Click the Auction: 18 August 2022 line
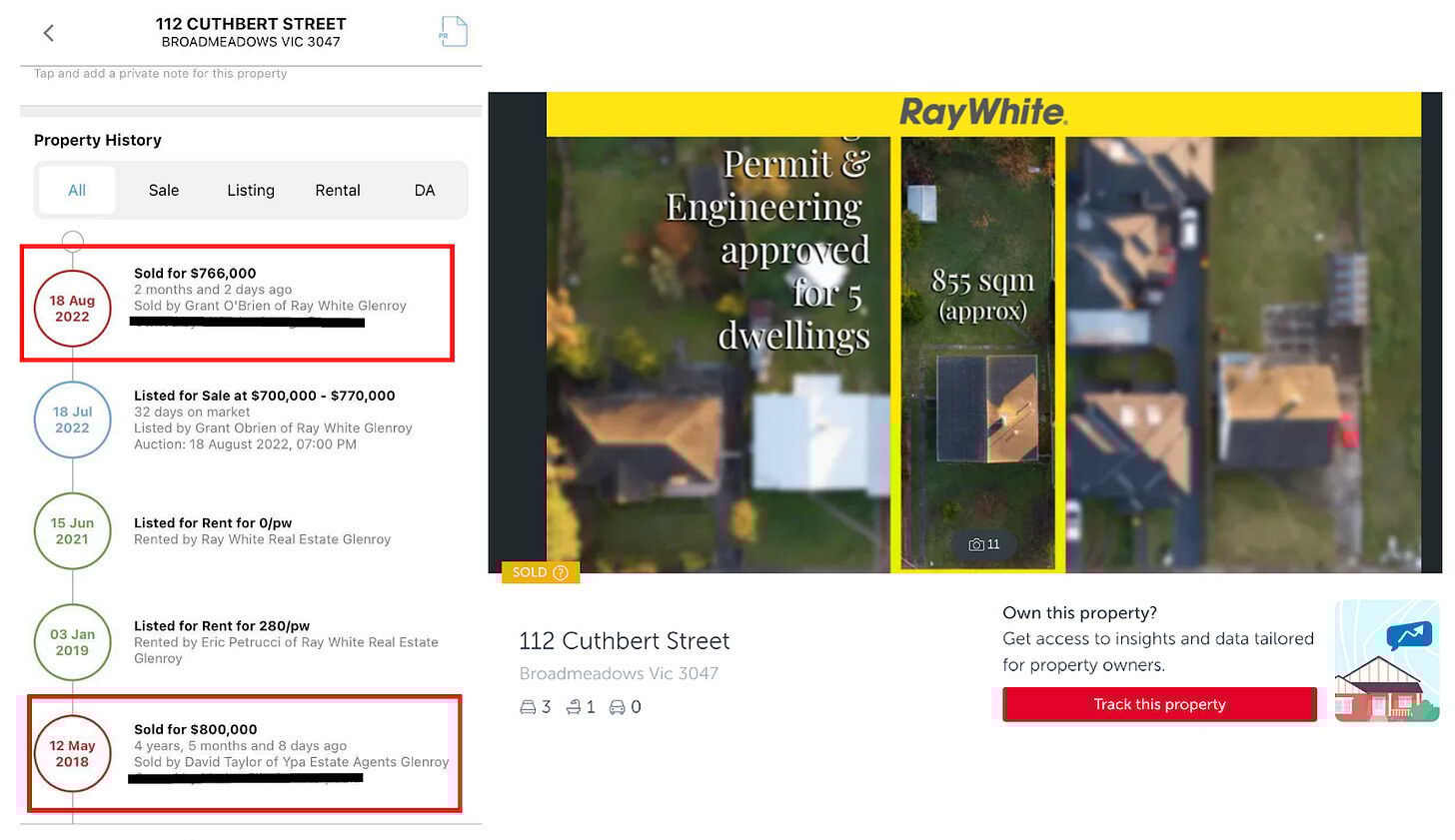 (x=245, y=444)
